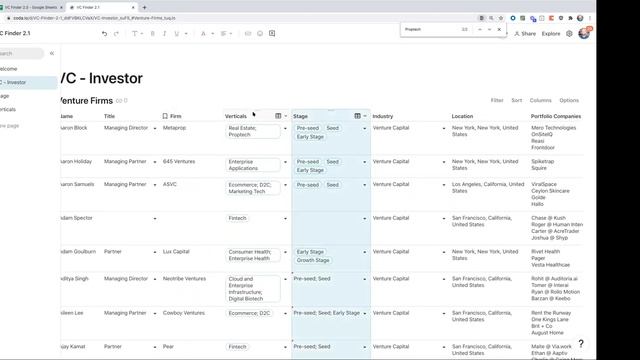Go to next find match
Viewport: 640px width, 360px height.
489,29
